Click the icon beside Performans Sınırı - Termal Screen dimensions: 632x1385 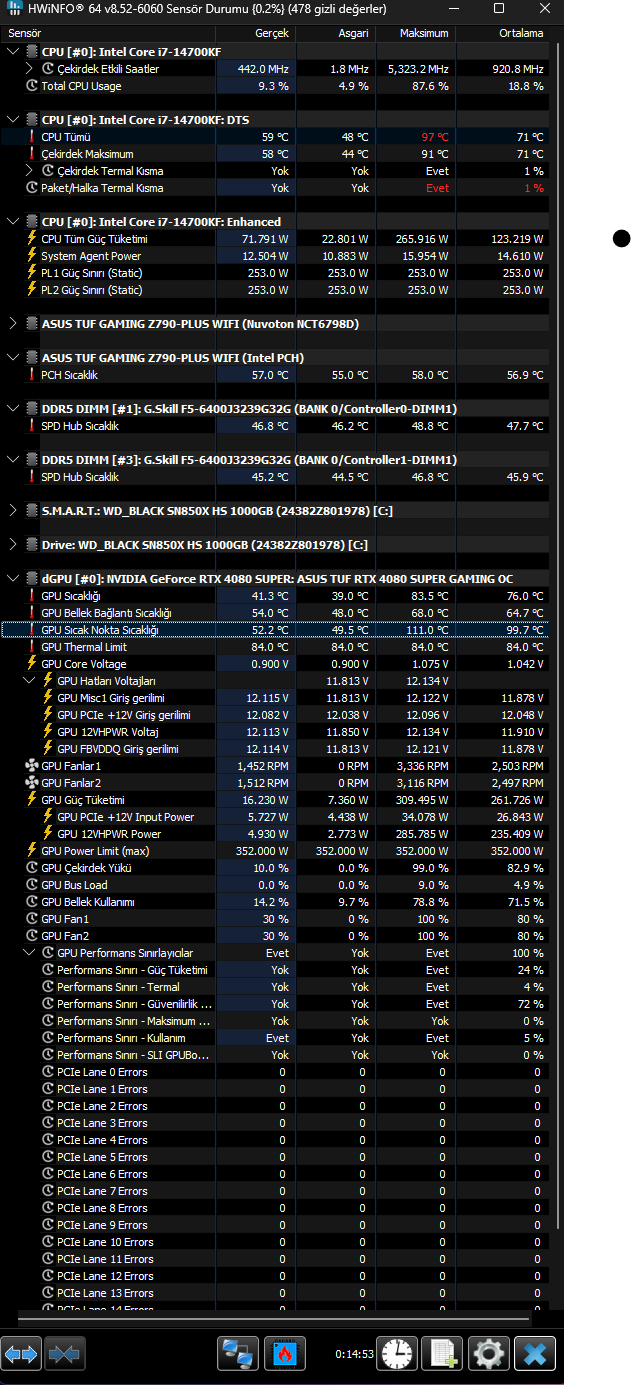coord(48,987)
